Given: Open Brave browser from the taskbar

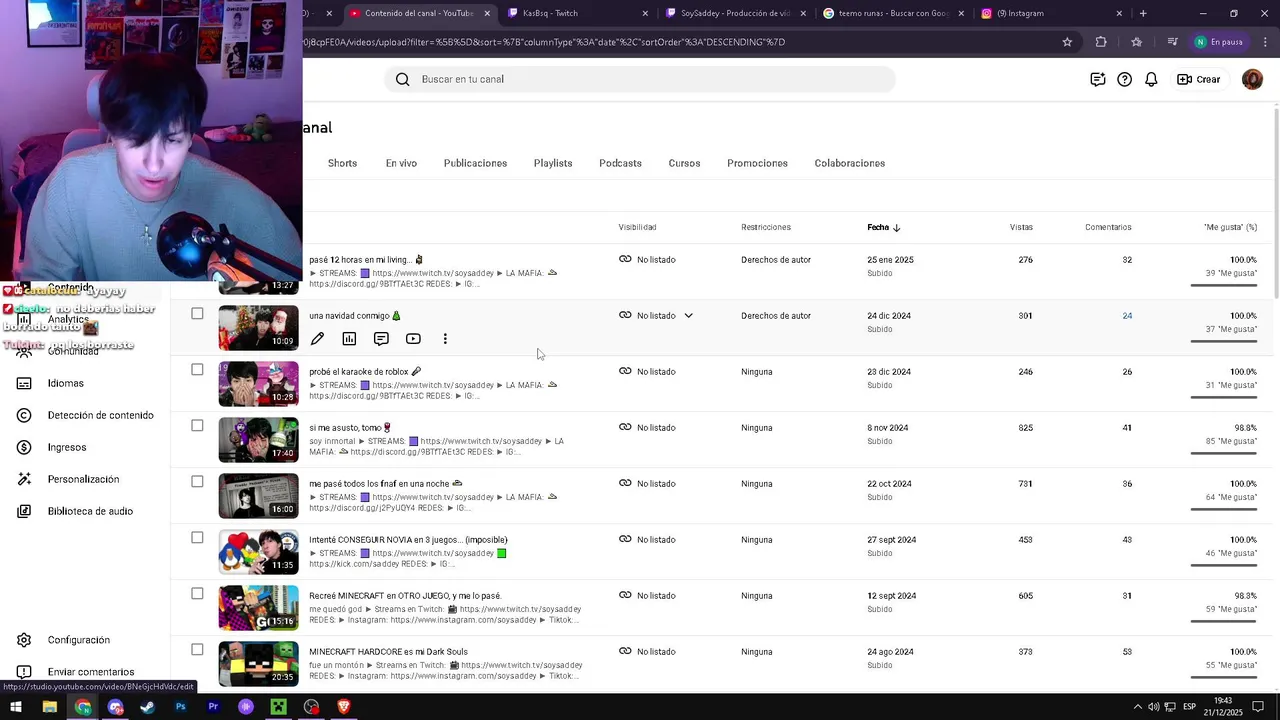Looking at the screenshot, I should point(344,707).
